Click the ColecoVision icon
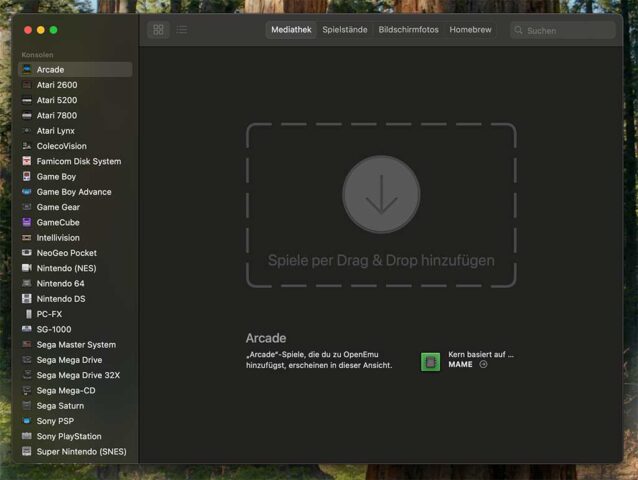This screenshot has width=638, height=480. [27, 146]
